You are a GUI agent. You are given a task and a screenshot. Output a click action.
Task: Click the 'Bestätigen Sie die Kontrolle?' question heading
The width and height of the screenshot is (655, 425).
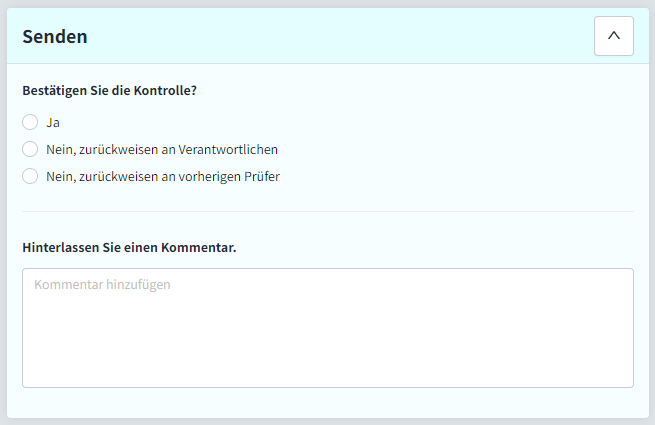click(109, 91)
